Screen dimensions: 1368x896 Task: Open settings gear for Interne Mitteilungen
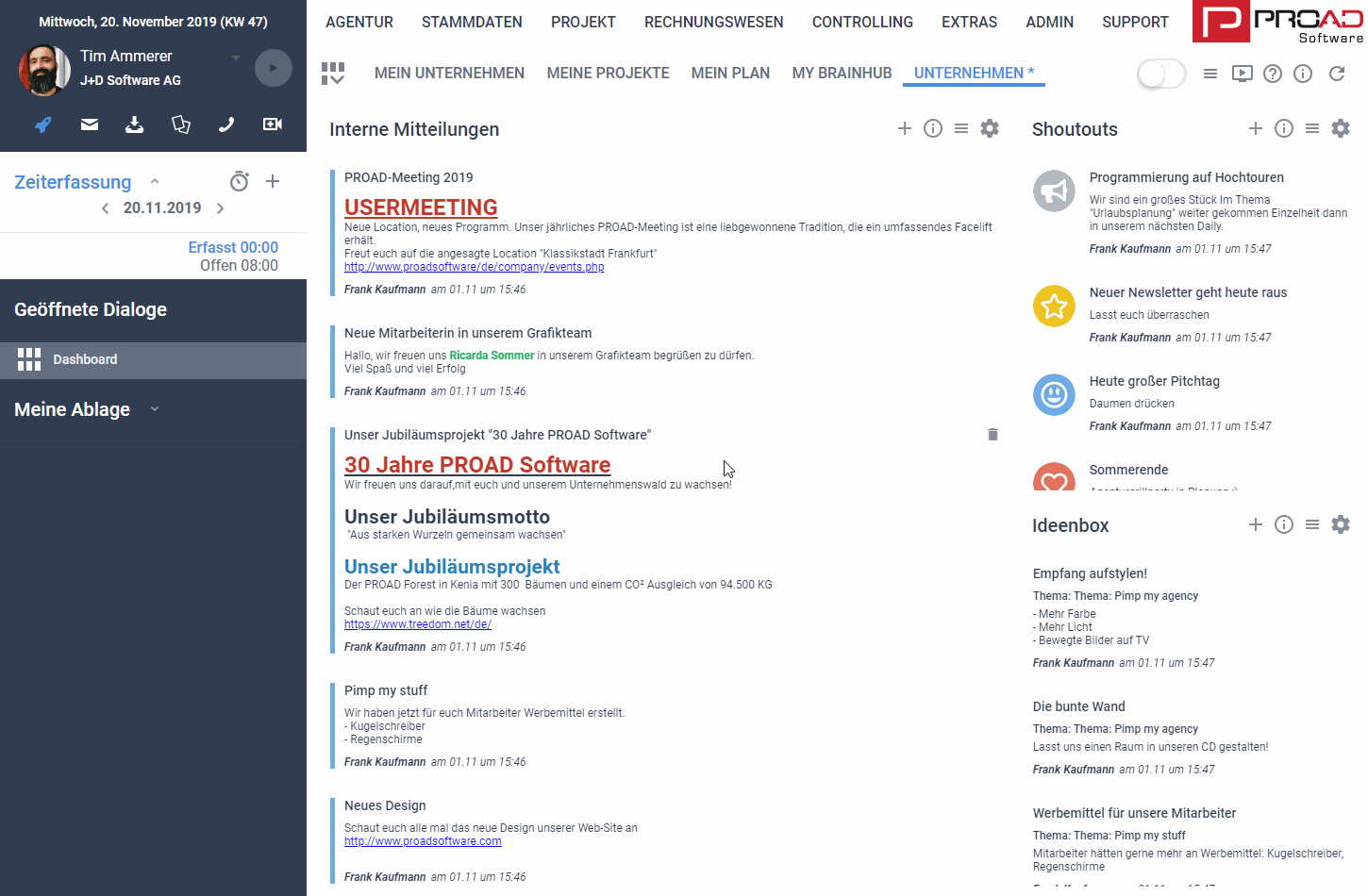pos(990,128)
